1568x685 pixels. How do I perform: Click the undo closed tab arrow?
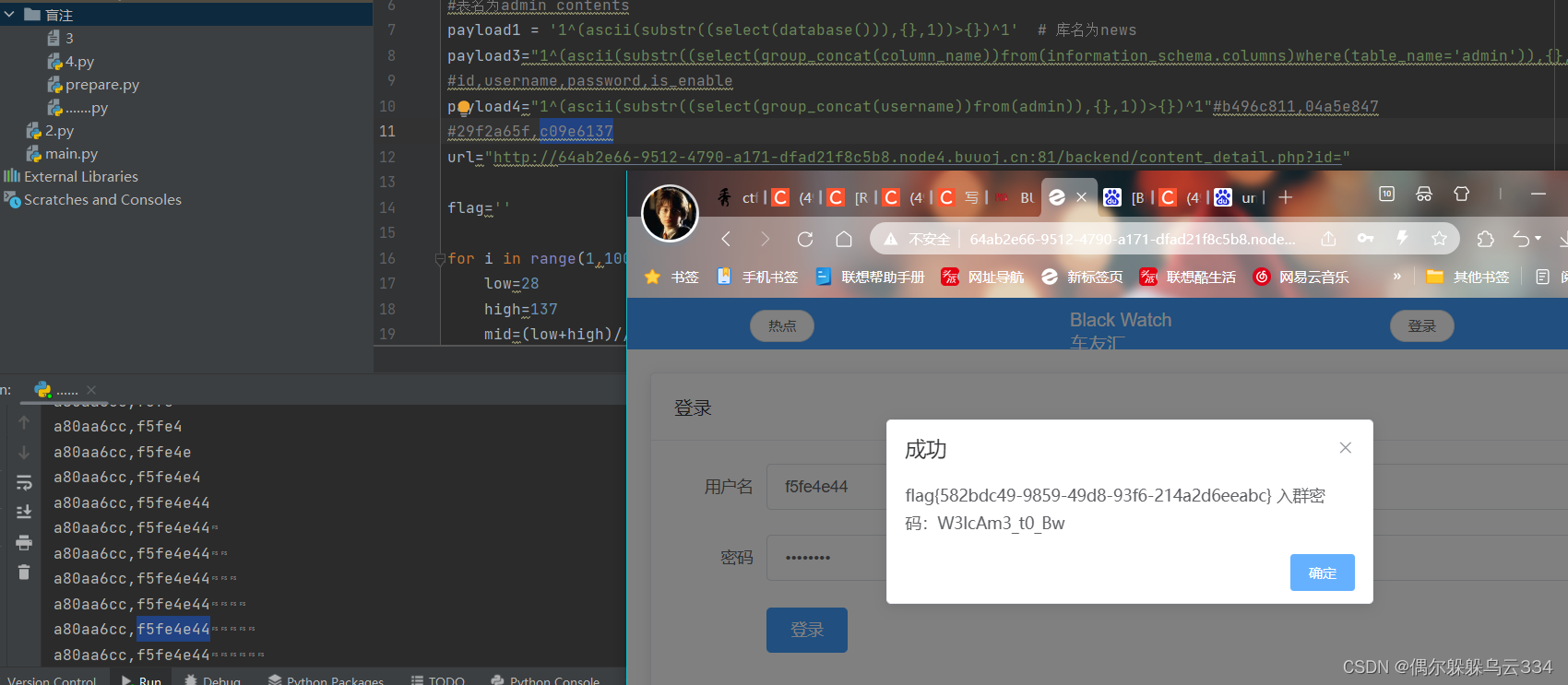pos(1521,239)
